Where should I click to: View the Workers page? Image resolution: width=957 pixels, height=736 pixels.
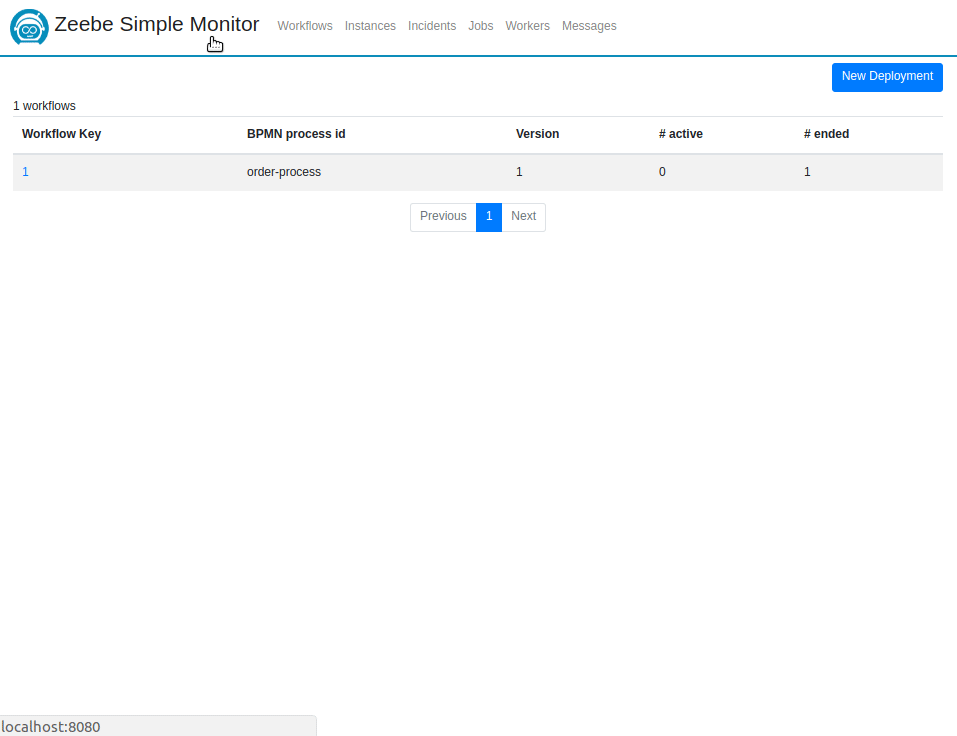[527, 26]
